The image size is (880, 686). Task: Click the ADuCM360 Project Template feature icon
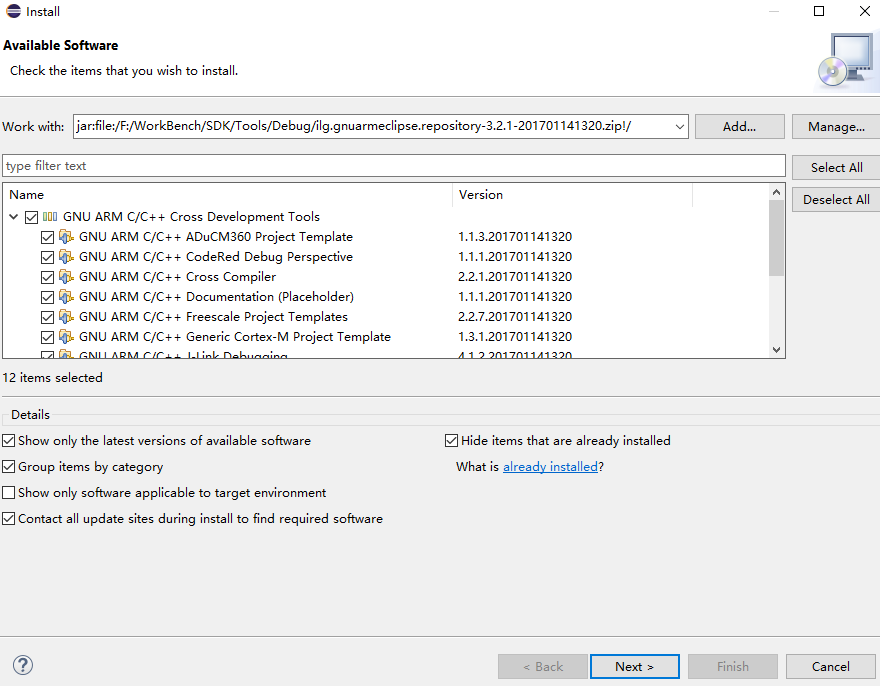coord(66,237)
